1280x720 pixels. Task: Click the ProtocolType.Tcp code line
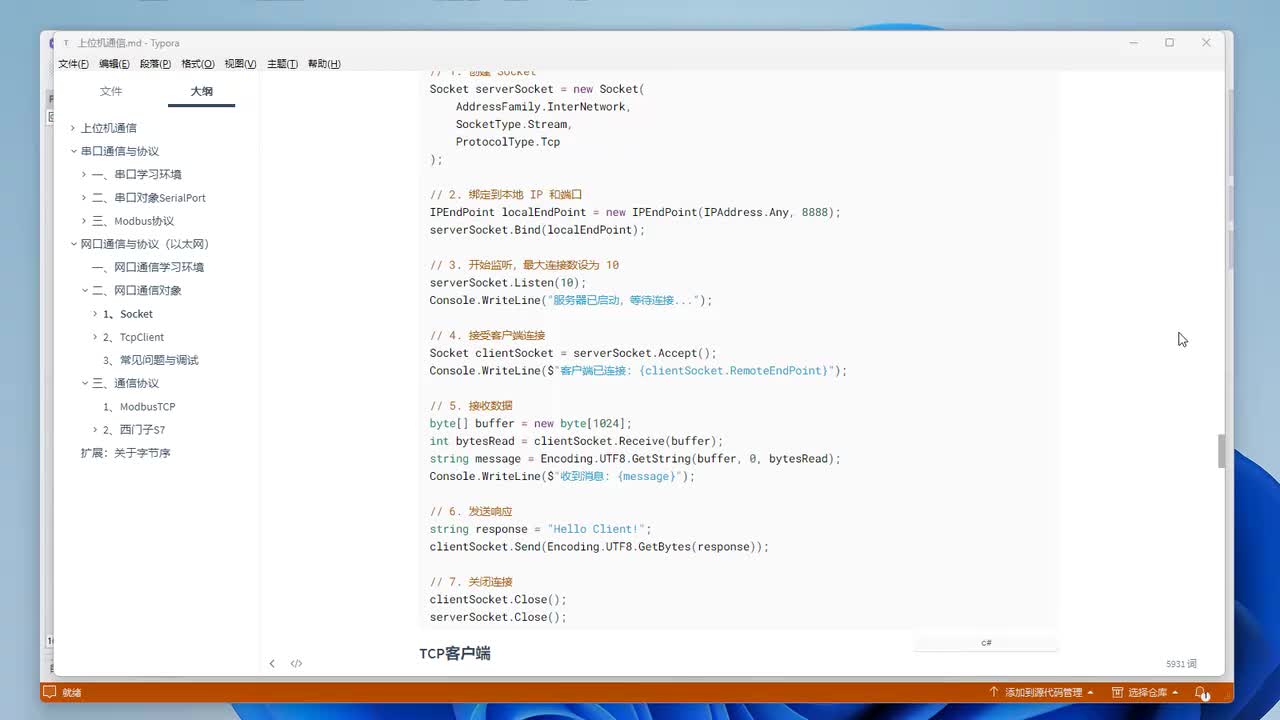click(x=508, y=142)
